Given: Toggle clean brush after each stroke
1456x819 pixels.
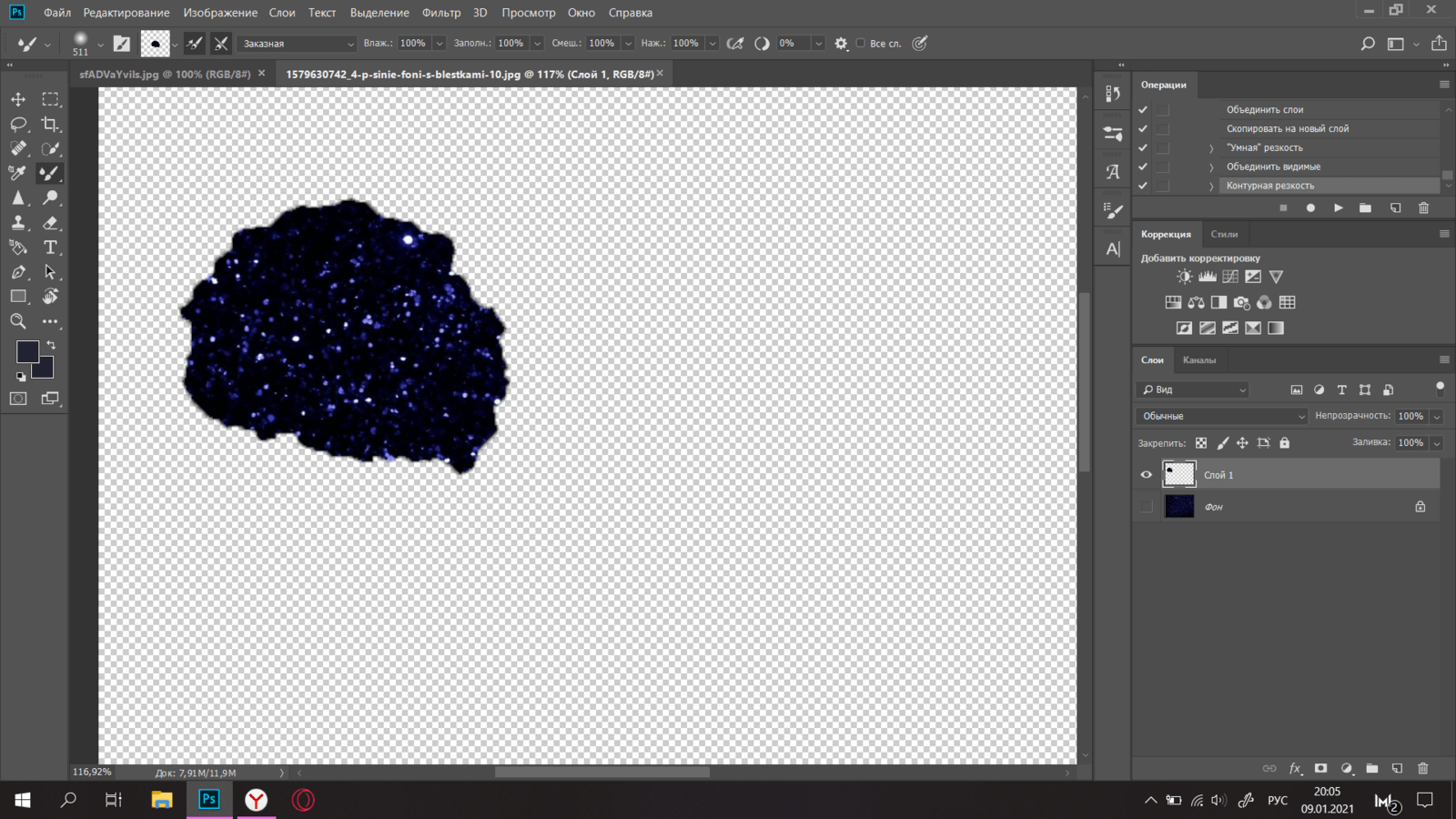Looking at the screenshot, I should (220, 43).
